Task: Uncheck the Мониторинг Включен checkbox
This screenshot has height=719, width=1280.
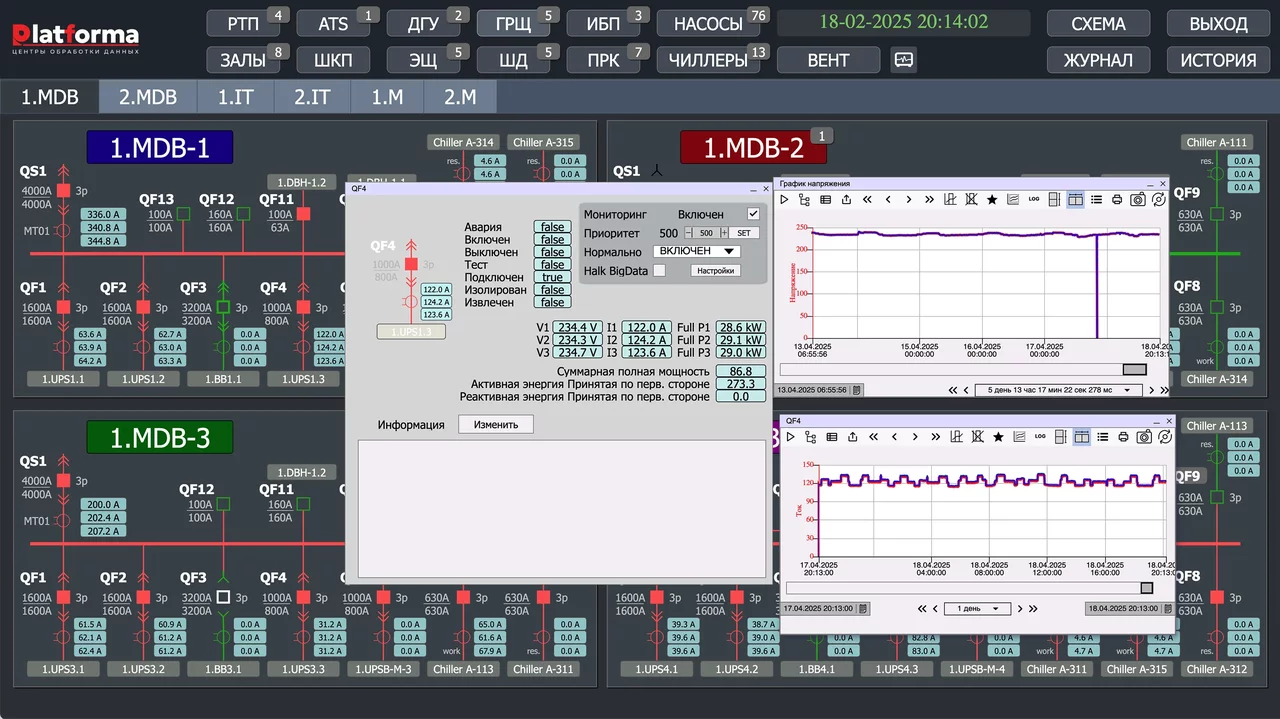Action: 753,214
